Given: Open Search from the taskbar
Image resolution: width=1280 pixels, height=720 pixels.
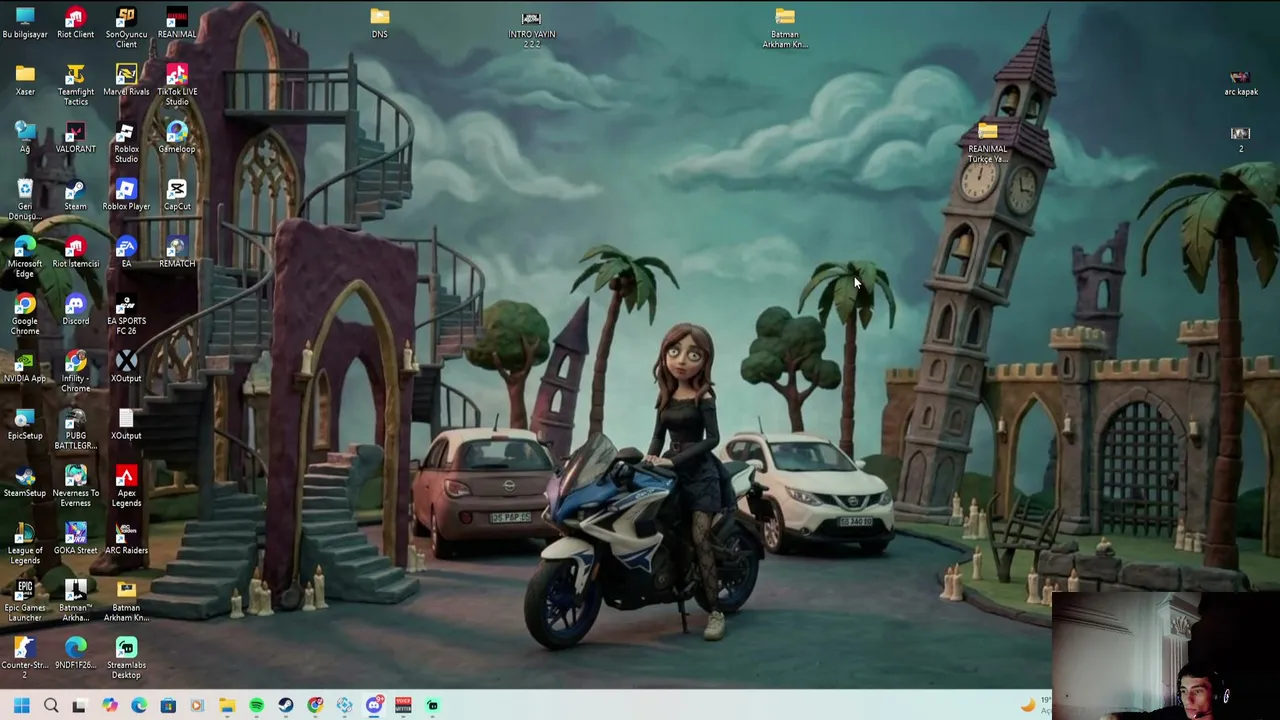Looking at the screenshot, I should pyautogui.click(x=51, y=706).
